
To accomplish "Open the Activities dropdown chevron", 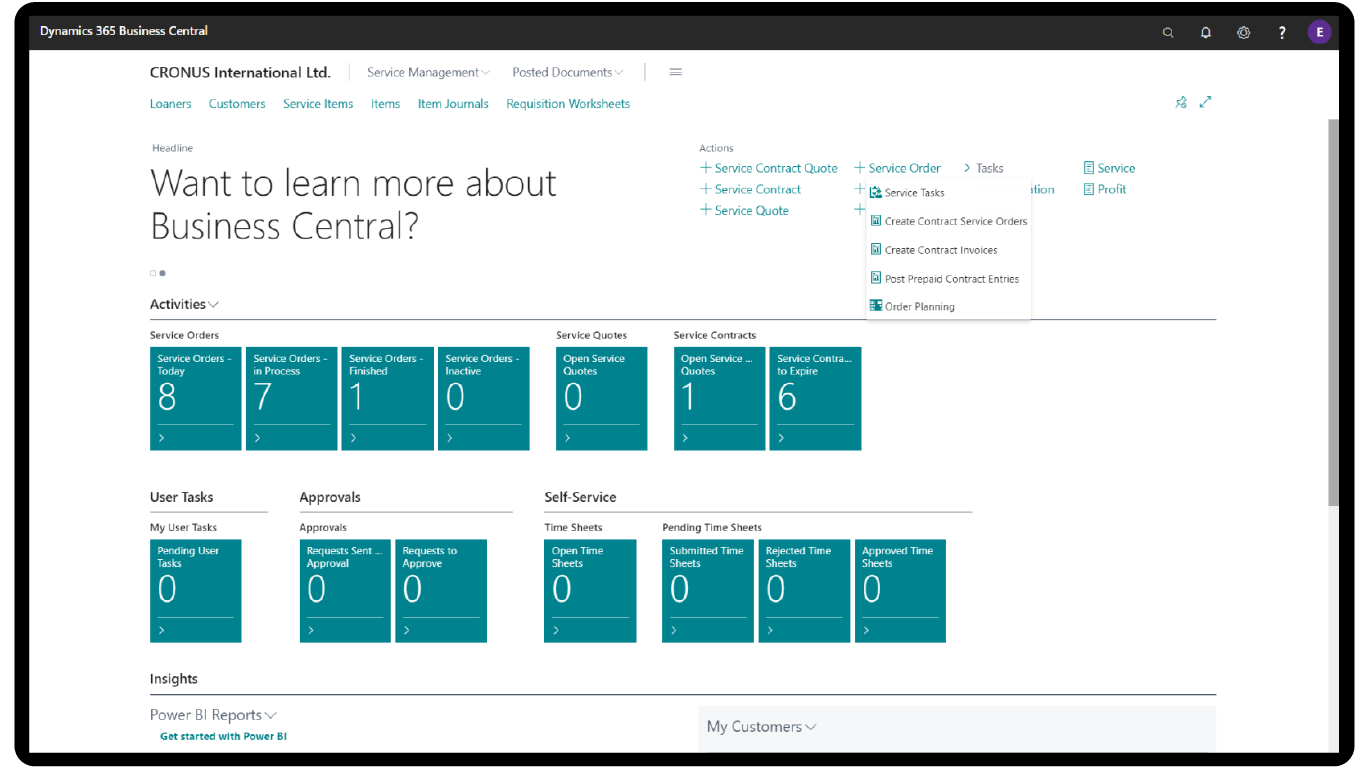I will click(x=214, y=305).
